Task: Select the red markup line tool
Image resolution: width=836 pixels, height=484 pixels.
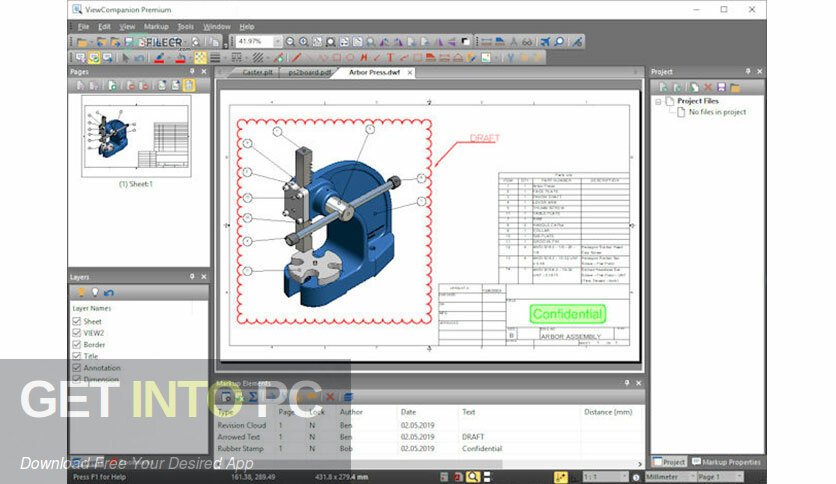Action: (x=296, y=58)
